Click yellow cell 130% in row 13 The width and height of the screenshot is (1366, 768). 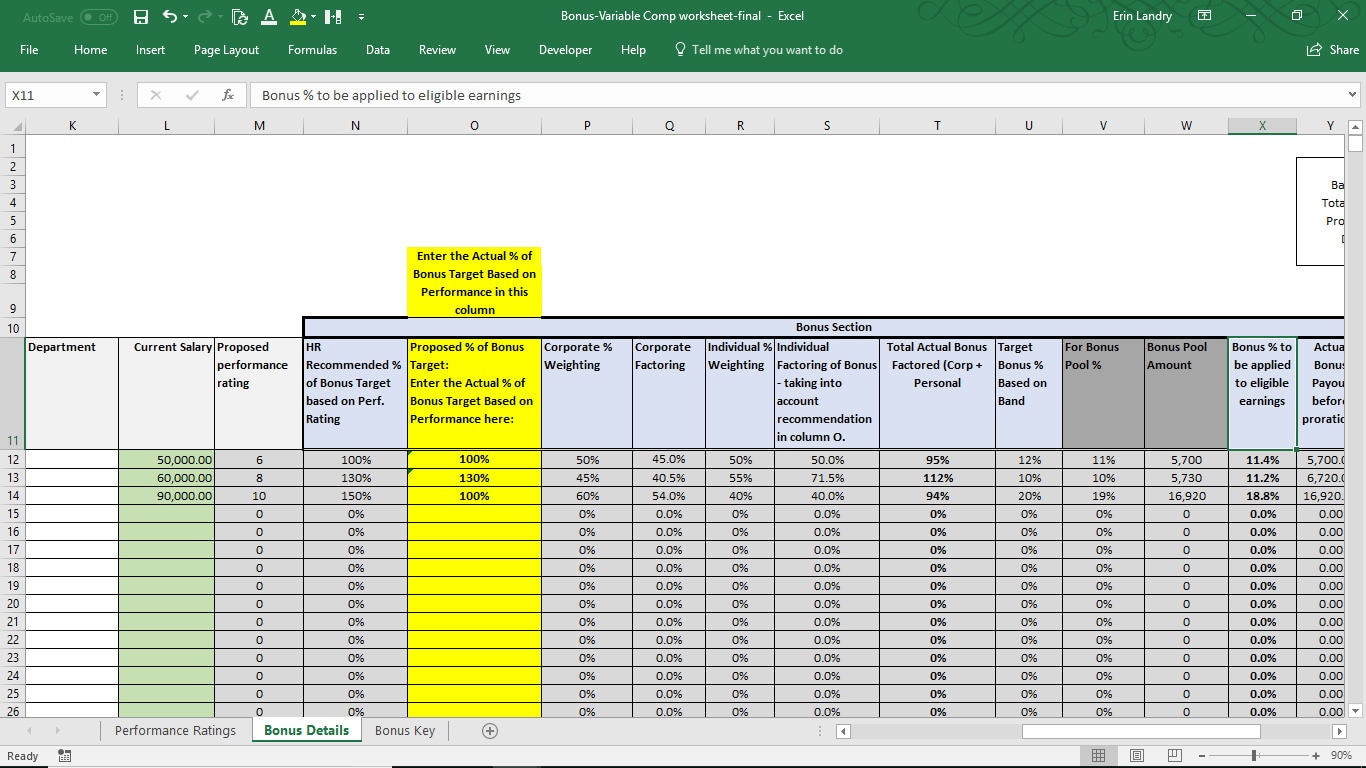[x=474, y=478]
